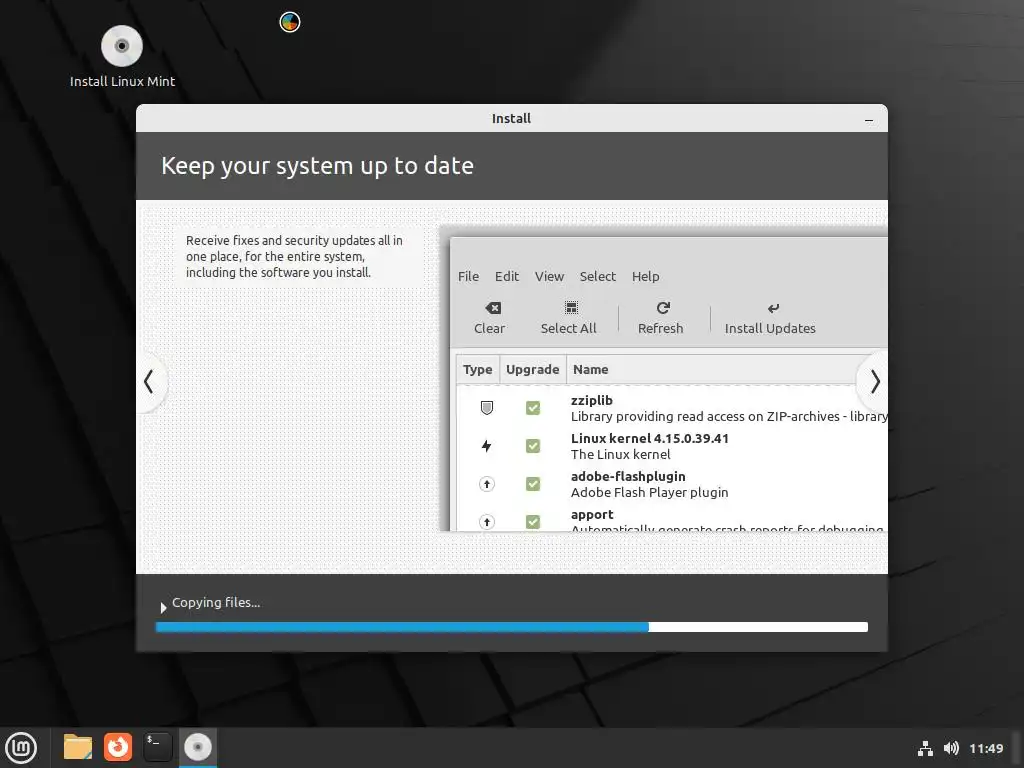Click 'The Linux kernel' description text

click(x=620, y=455)
